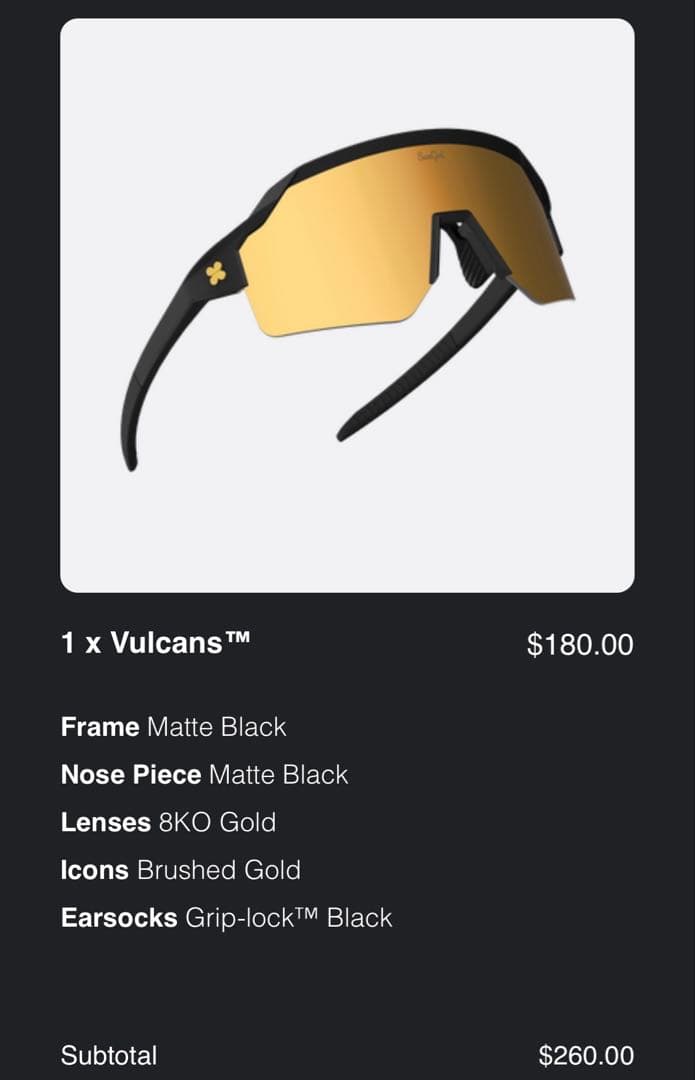The height and width of the screenshot is (1080, 695).
Task: Click the 8KO Gold lens value
Action: 217,822
